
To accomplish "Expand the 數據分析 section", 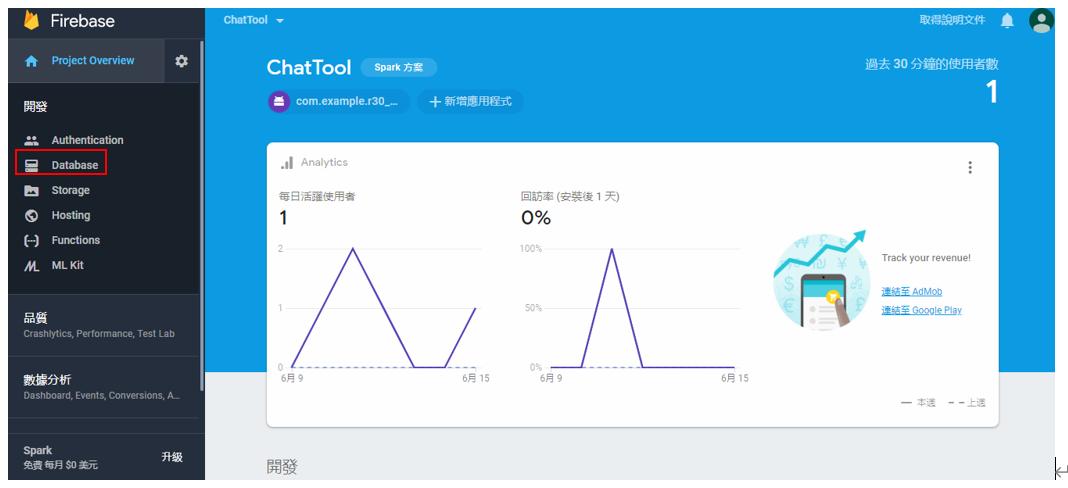I will [x=105, y=387].
